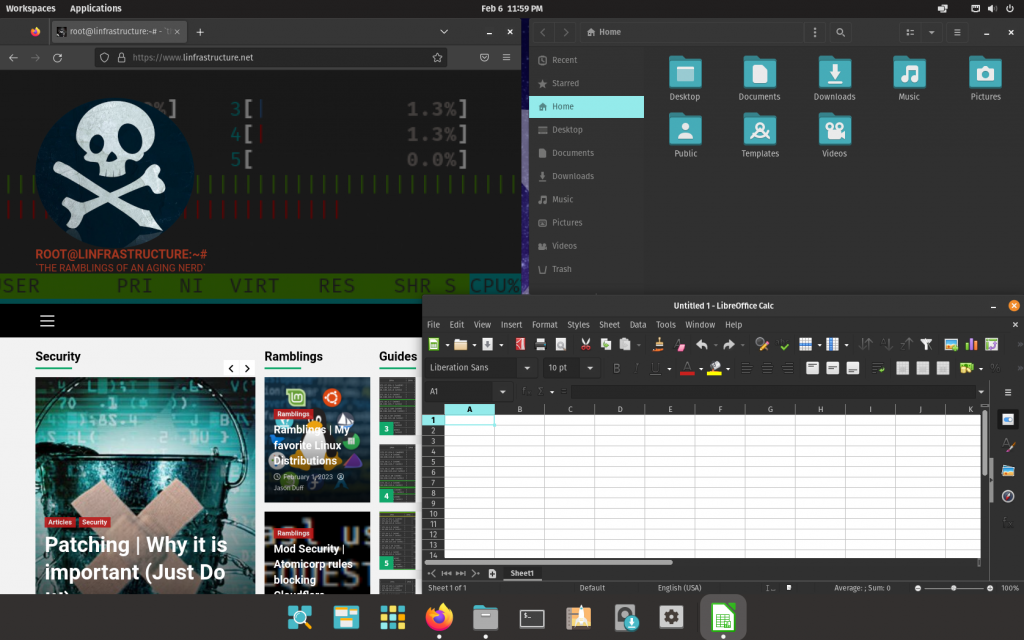This screenshot has width=1024, height=640.
Task: Click the Copy icon in Calc toolbar
Action: point(606,344)
